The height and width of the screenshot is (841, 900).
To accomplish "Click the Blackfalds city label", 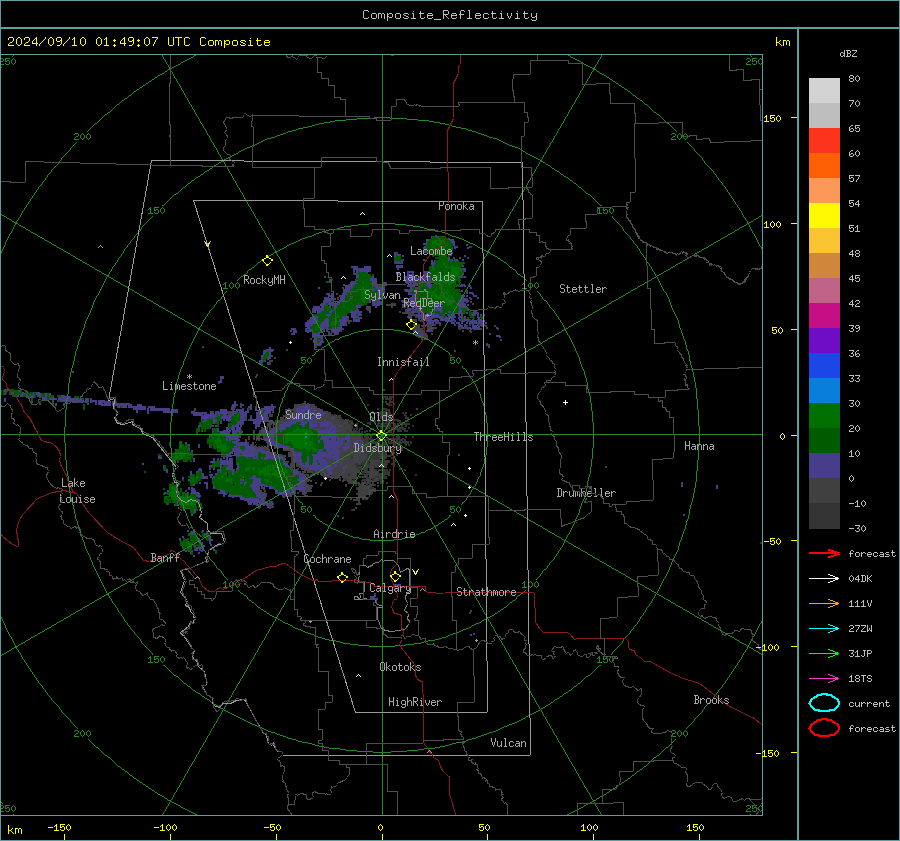I will tap(425, 277).
